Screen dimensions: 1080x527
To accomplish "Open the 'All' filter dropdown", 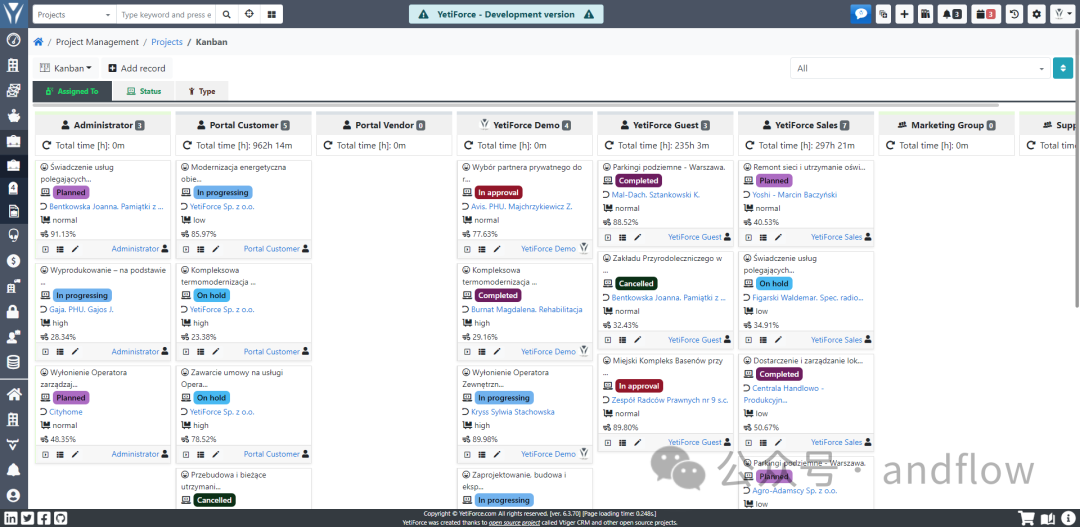I will [x=920, y=68].
